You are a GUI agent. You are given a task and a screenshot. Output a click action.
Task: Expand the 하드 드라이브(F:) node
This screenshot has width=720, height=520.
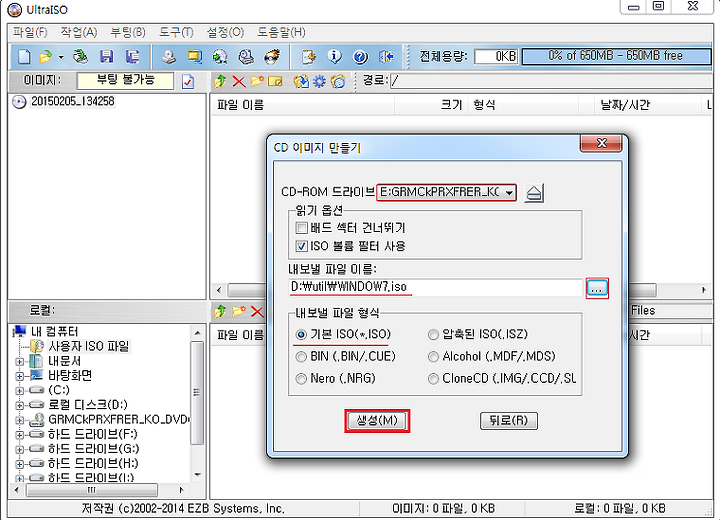pos(20,435)
